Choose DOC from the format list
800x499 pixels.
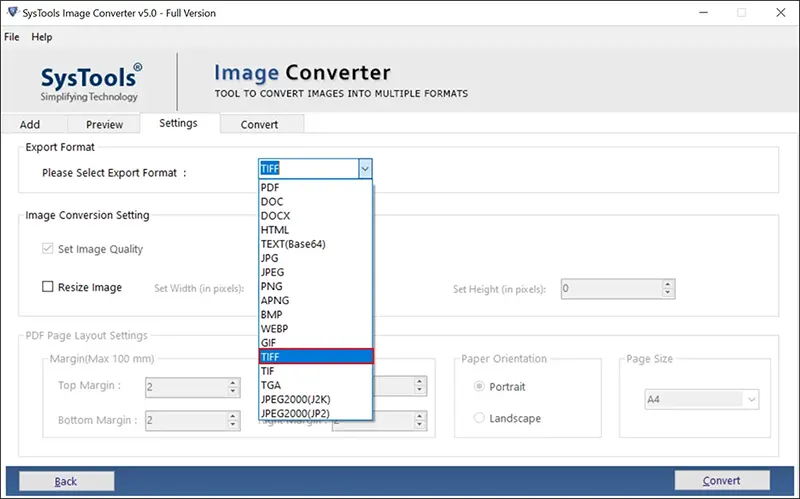(x=315, y=202)
